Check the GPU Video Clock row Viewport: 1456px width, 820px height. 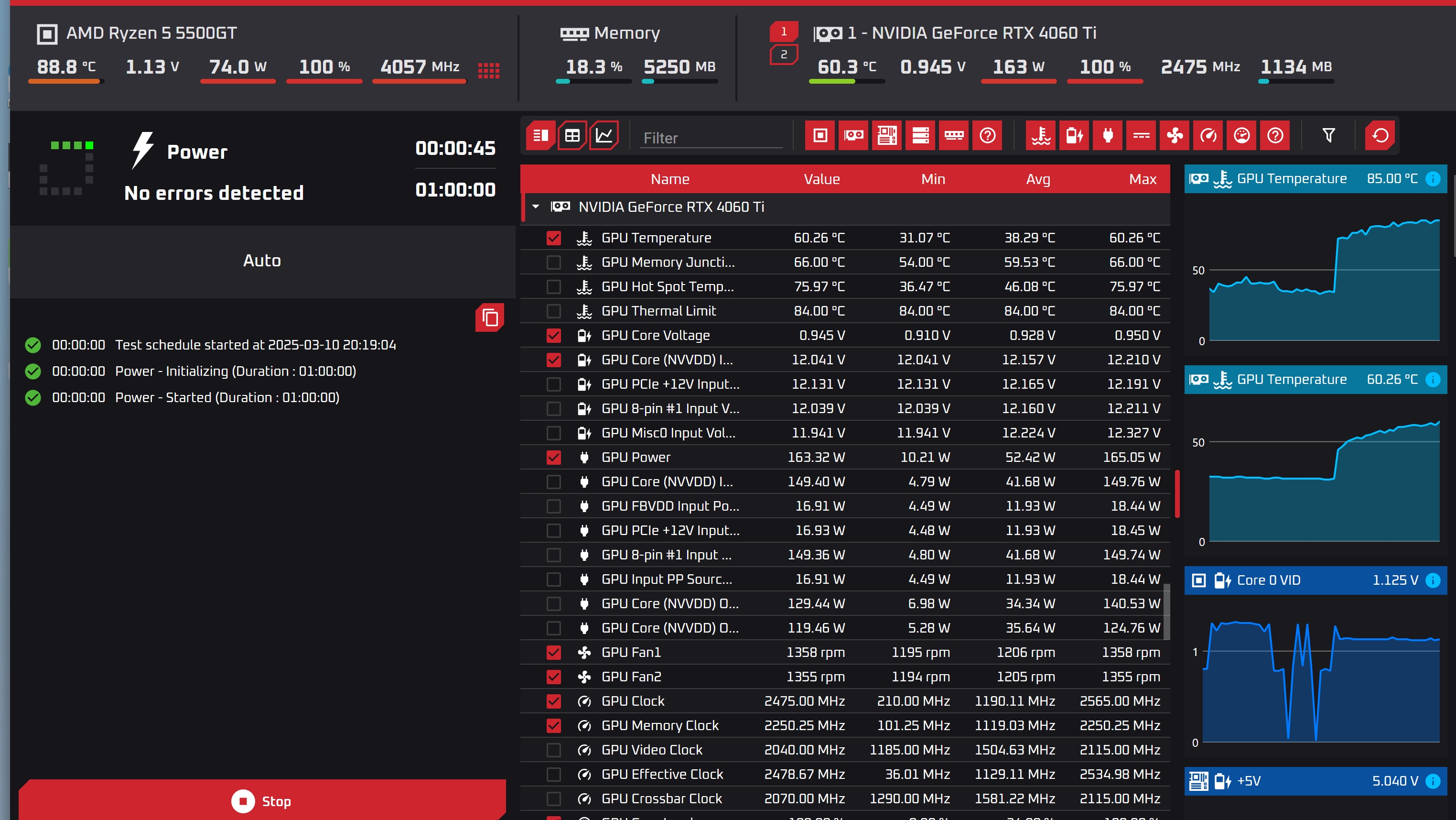554,750
